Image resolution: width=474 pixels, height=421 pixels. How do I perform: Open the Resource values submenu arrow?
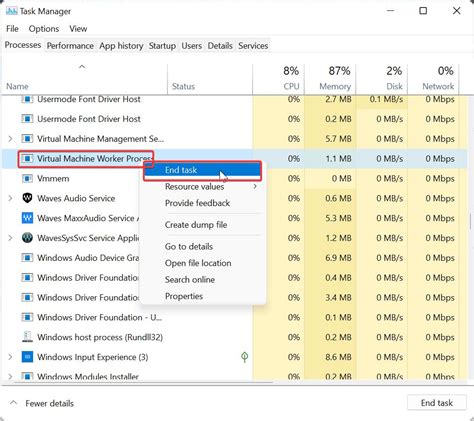(255, 186)
